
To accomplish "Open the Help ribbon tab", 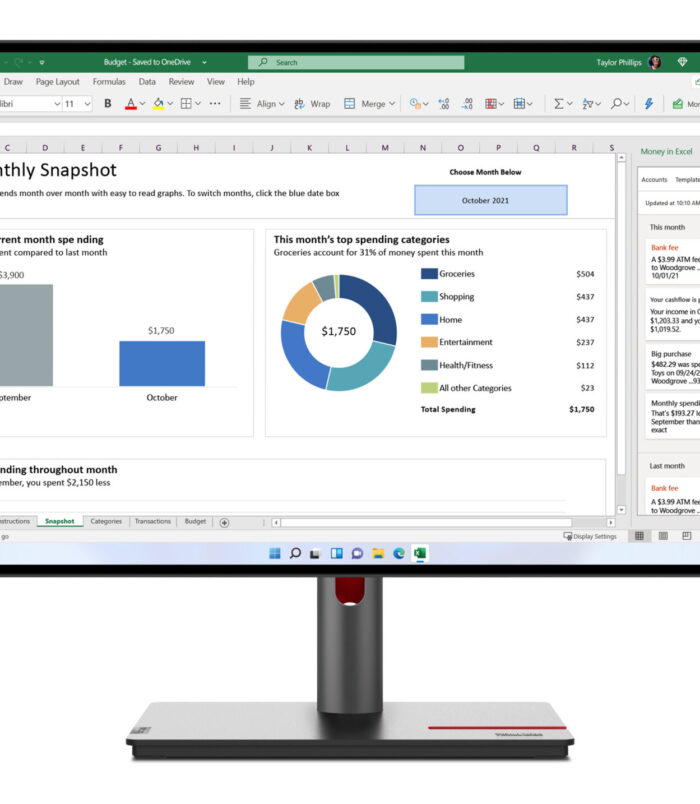I will (x=246, y=82).
